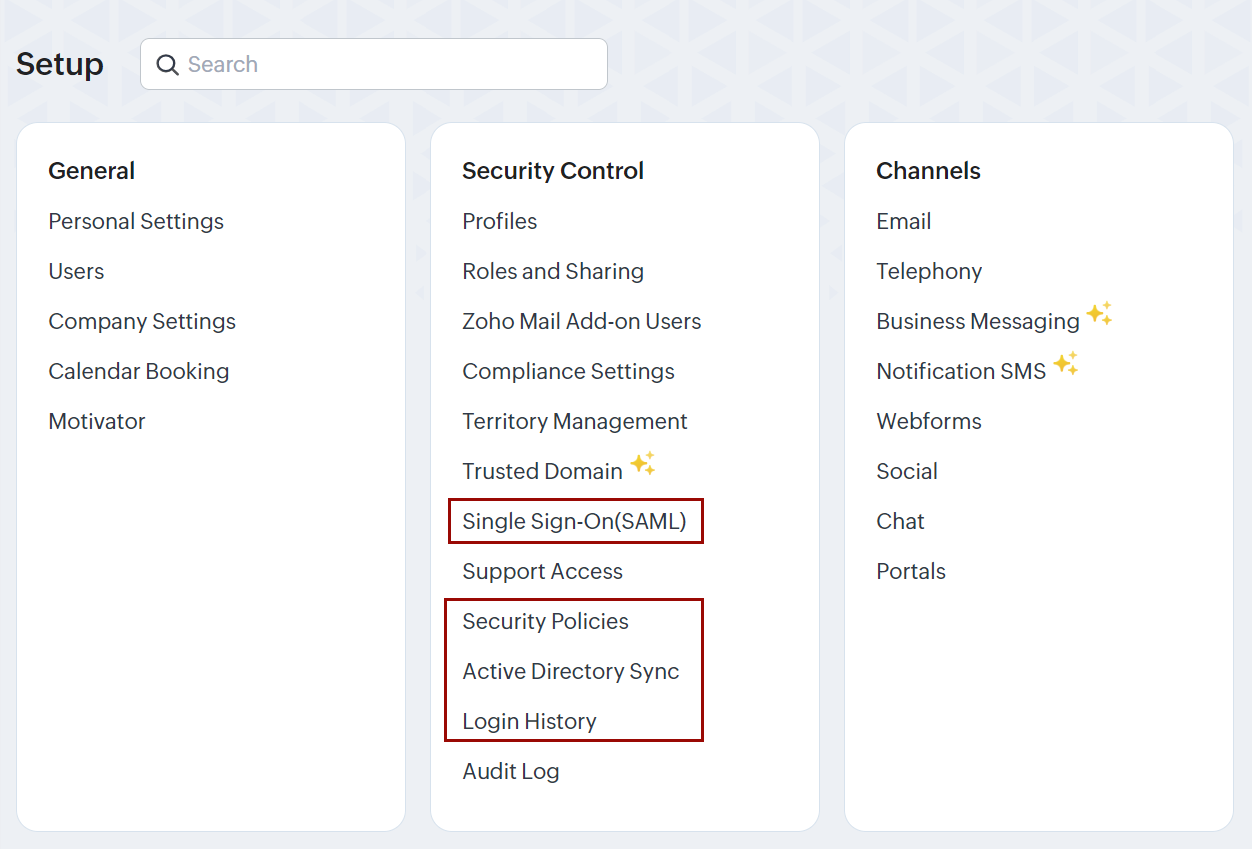Open the Audit Log
The image size is (1252, 849).
(510, 771)
